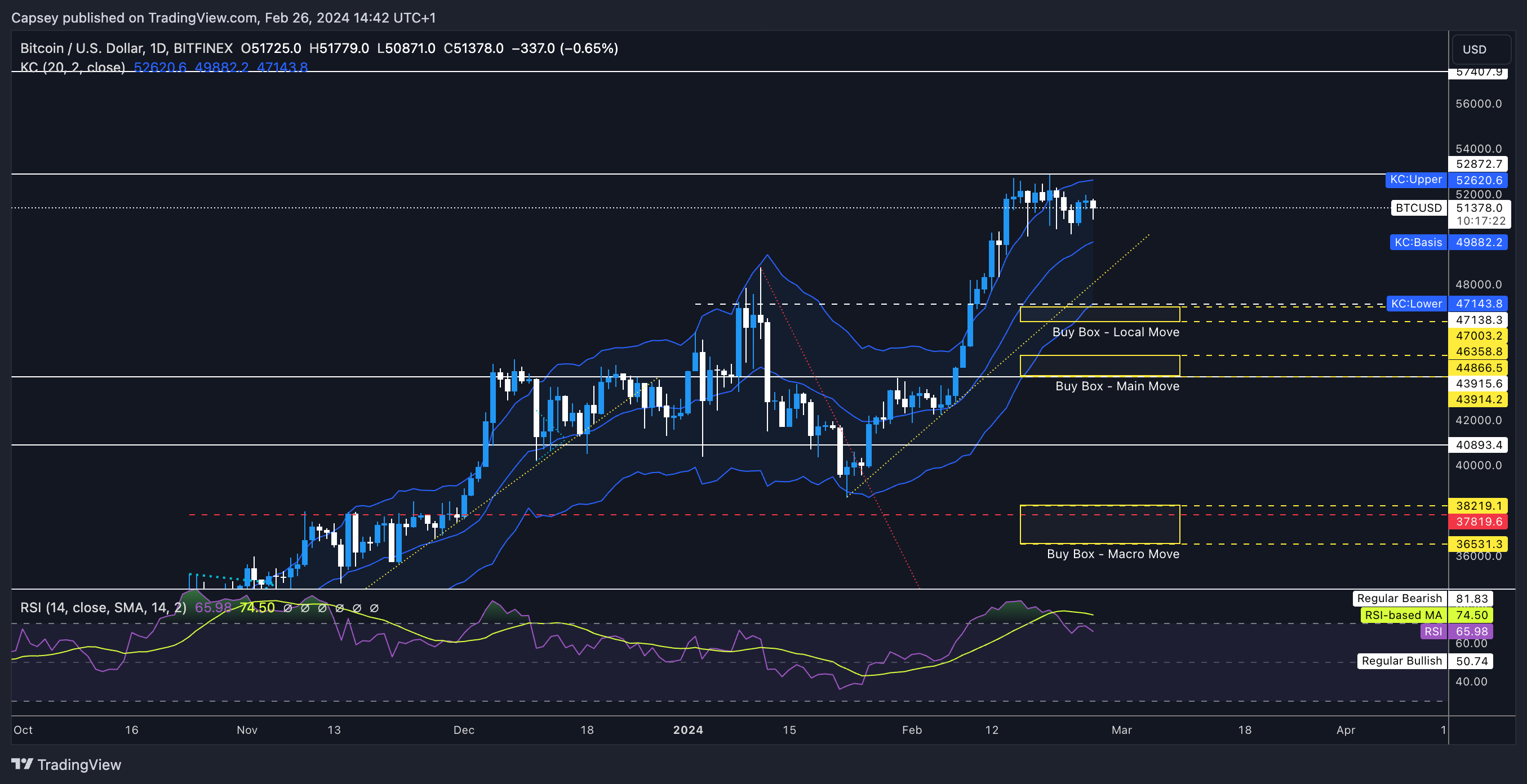Click the TradingView logo icon
Viewport: 1527px width, 784px height.
pos(23,764)
